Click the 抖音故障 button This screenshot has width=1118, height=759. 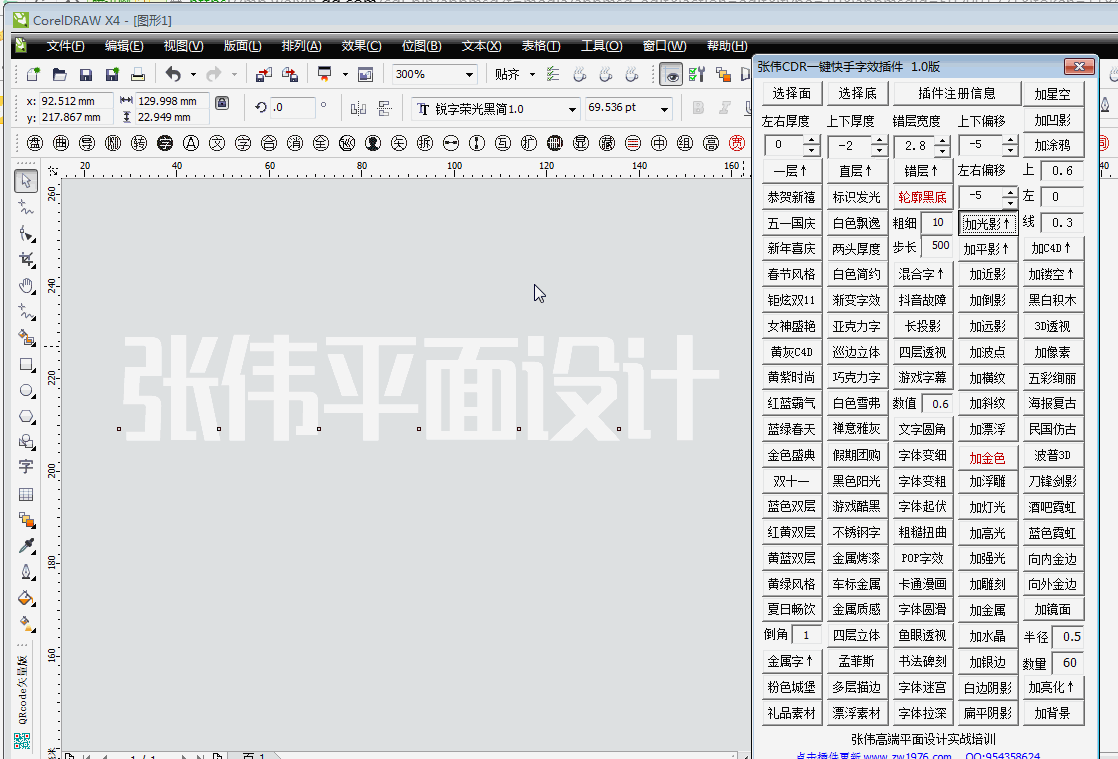point(923,300)
